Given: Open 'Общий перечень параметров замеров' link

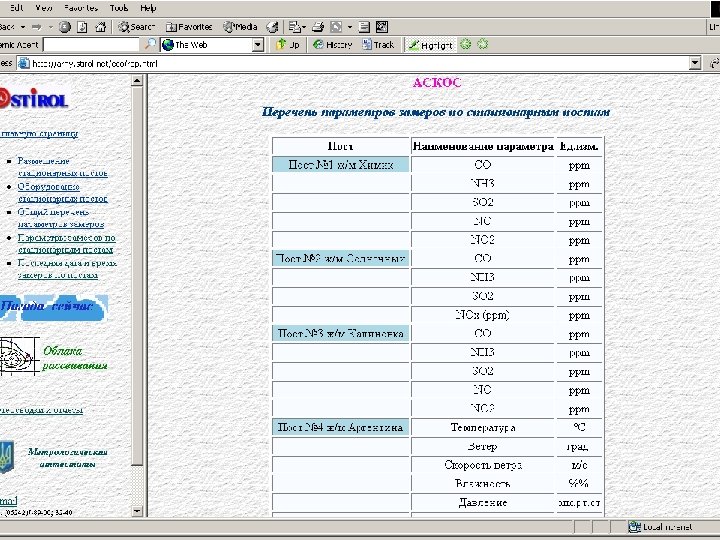Looking at the screenshot, I should (x=61, y=218).
